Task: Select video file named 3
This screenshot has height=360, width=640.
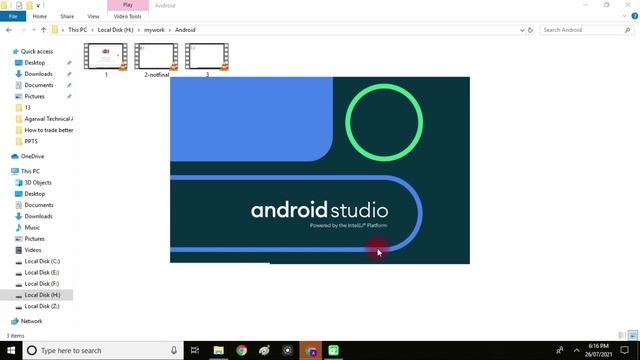Action: (x=207, y=60)
